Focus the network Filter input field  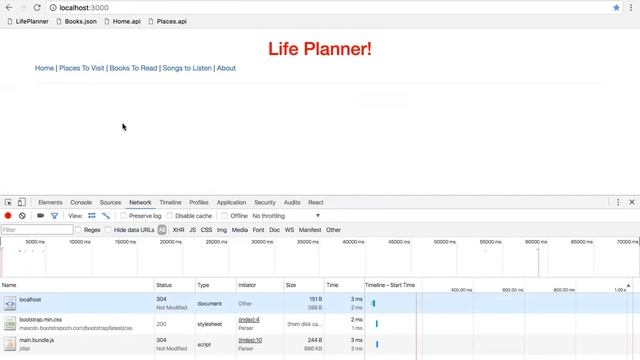(x=37, y=230)
